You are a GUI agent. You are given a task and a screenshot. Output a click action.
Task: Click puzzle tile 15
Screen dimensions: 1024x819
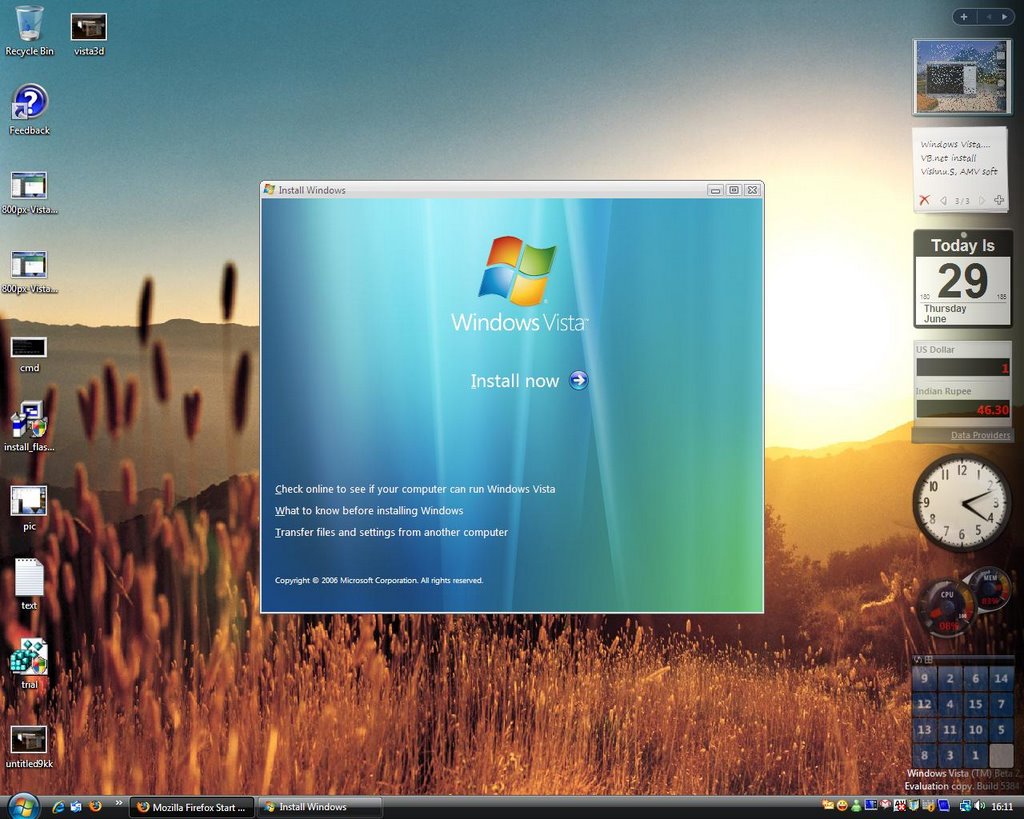point(975,704)
